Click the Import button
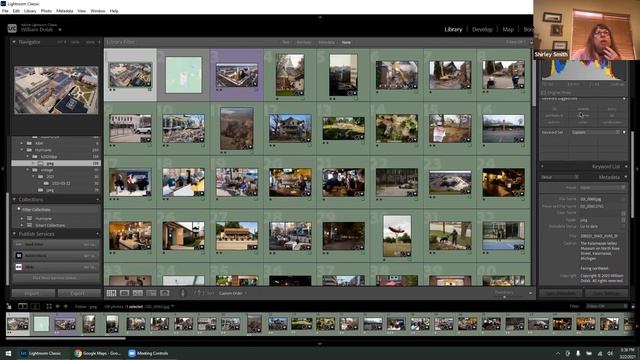Screen dimensions: 640x360 (33, 293)
